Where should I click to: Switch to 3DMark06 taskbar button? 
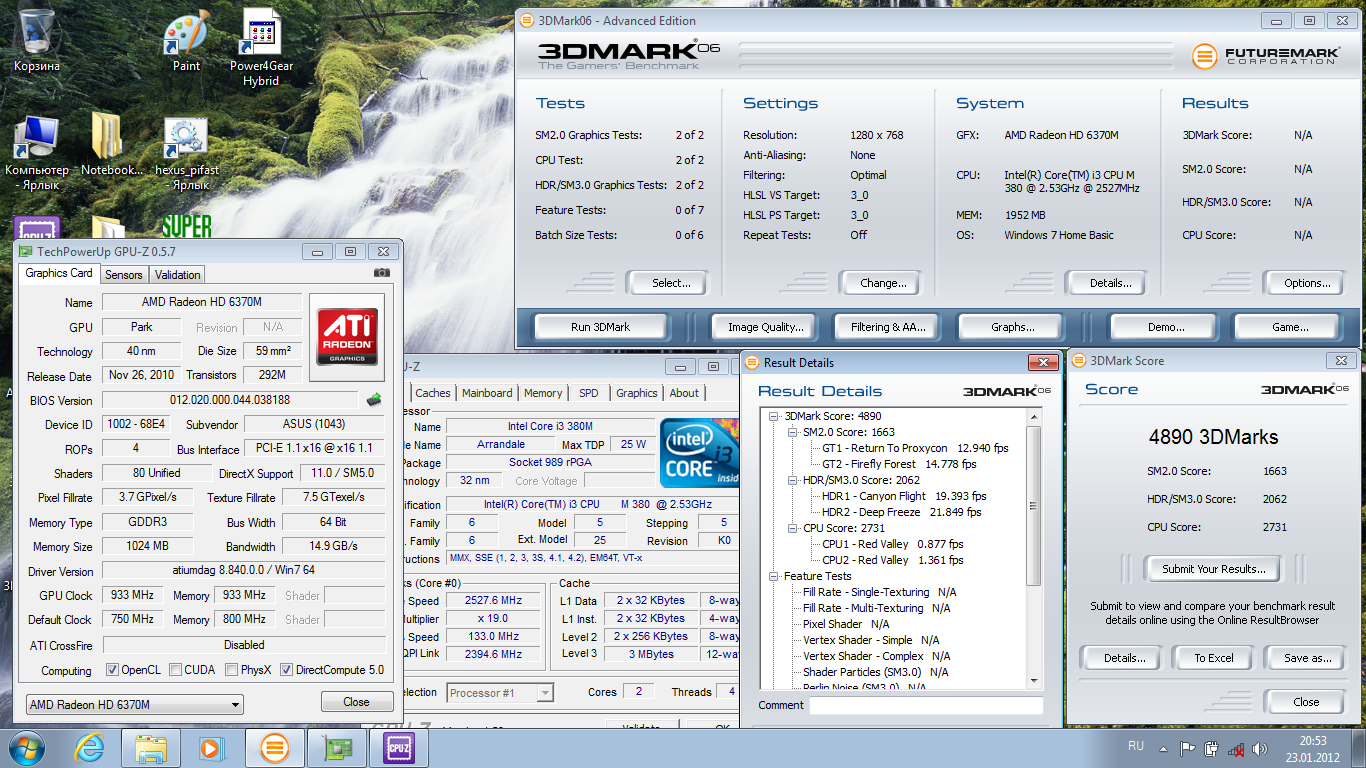click(x=274, y=747)
